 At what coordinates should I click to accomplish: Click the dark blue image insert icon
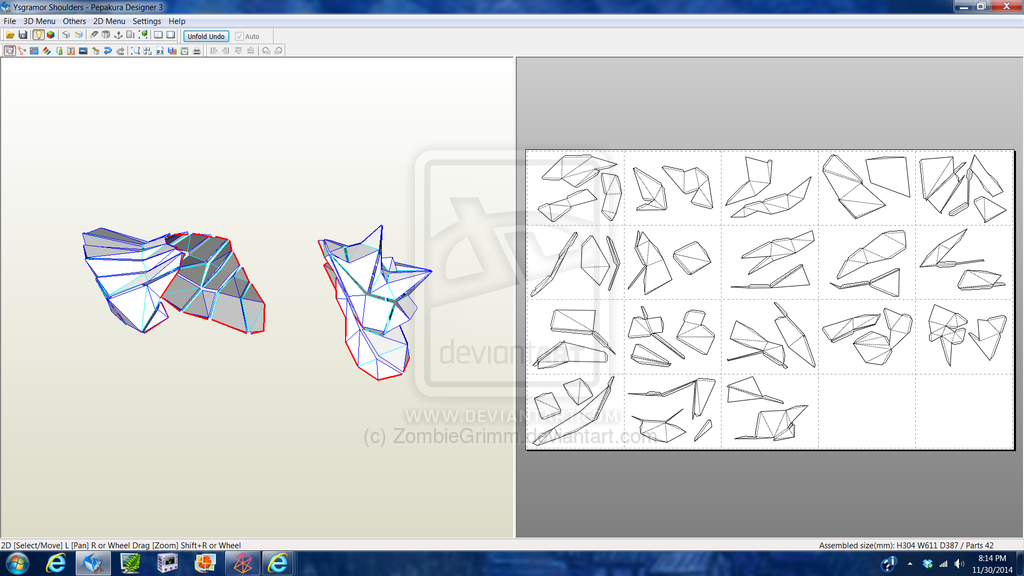83,50
